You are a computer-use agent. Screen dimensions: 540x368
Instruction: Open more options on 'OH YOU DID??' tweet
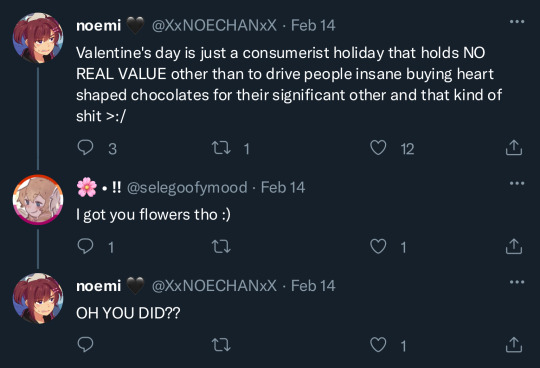517,282
